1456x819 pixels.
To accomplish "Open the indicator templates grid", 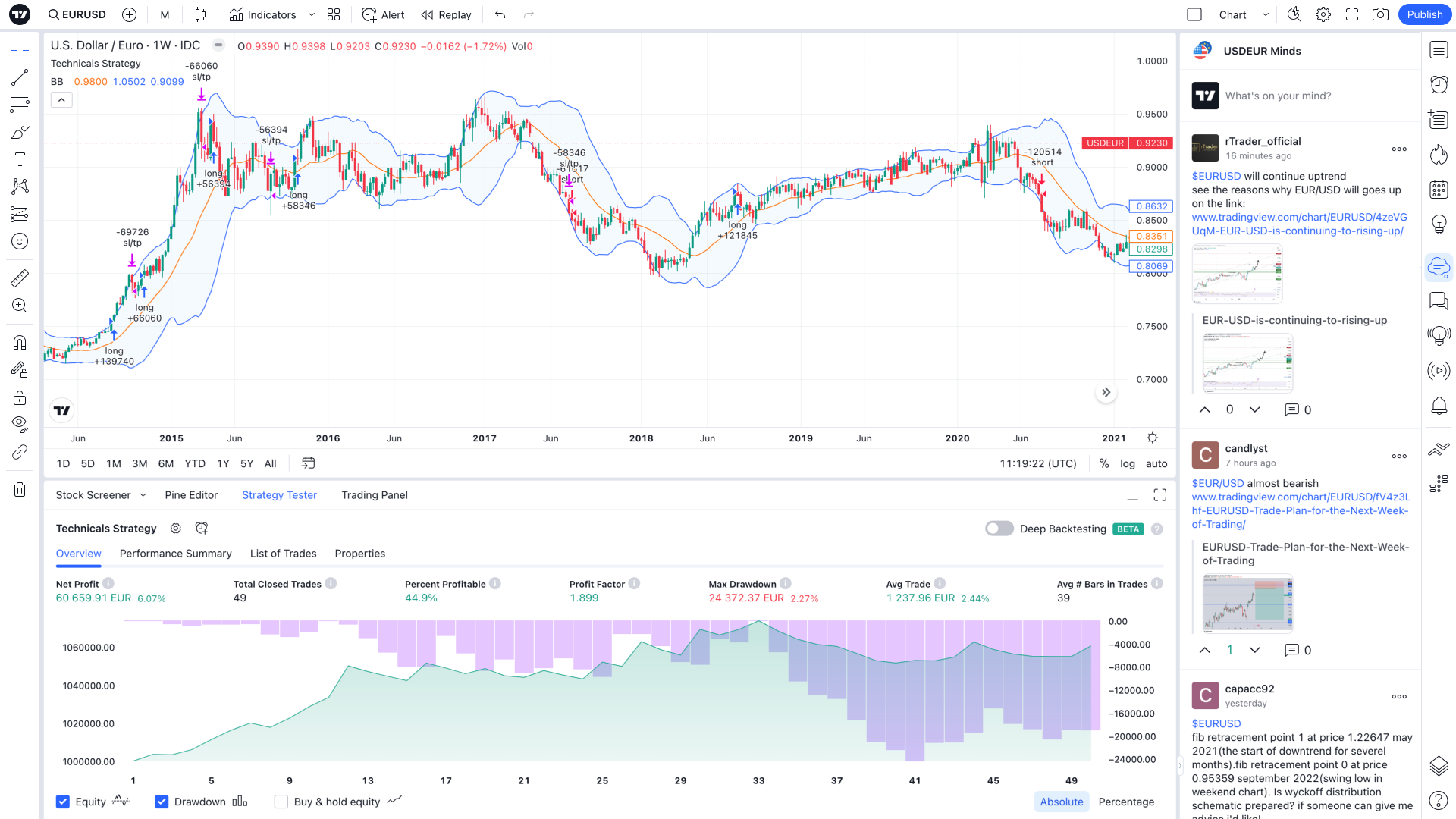I will click(x=334, y=14).
